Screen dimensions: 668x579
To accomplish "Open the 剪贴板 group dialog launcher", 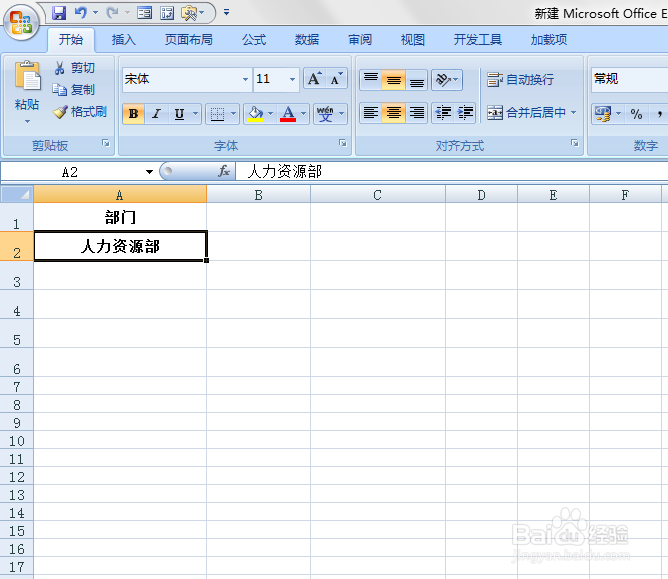I will (x=106, y=143).
